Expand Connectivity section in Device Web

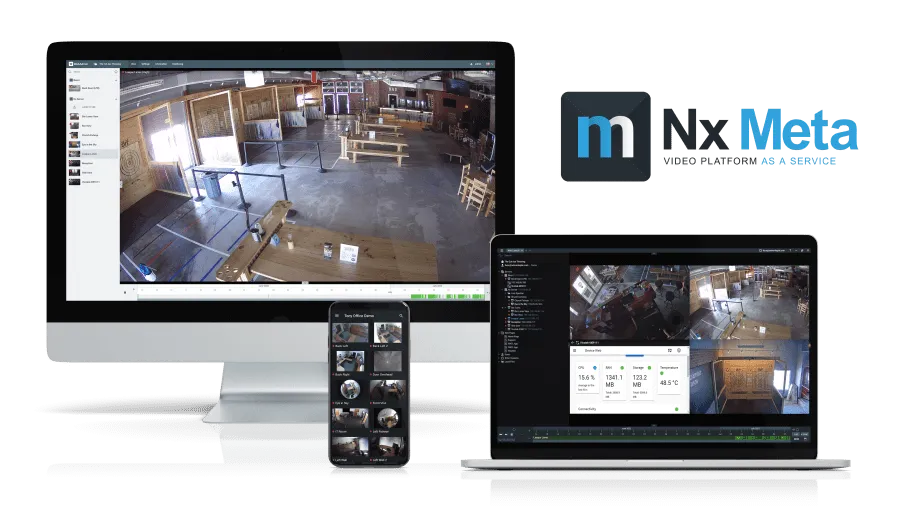pos(629,409)
